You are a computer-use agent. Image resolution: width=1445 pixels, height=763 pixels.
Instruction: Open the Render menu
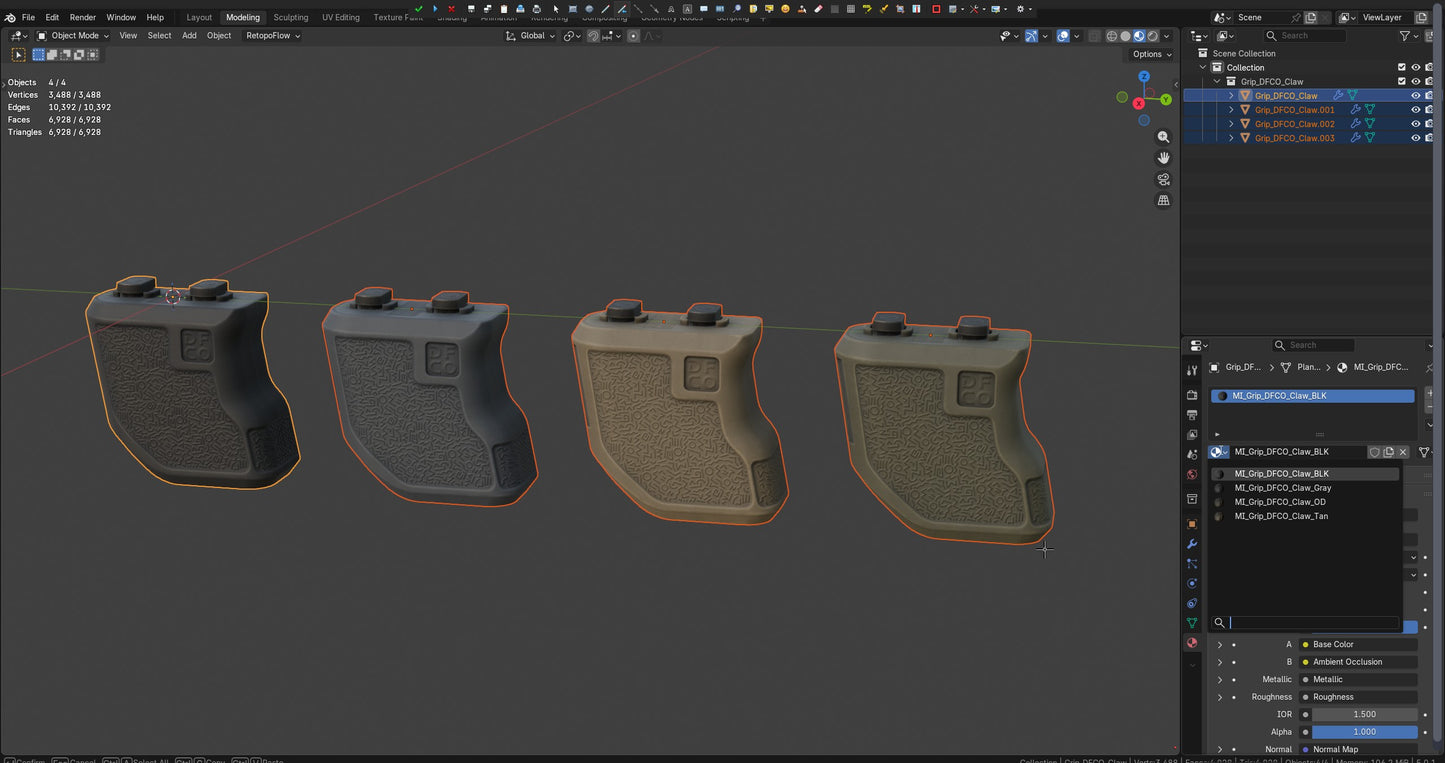point(83,17)
